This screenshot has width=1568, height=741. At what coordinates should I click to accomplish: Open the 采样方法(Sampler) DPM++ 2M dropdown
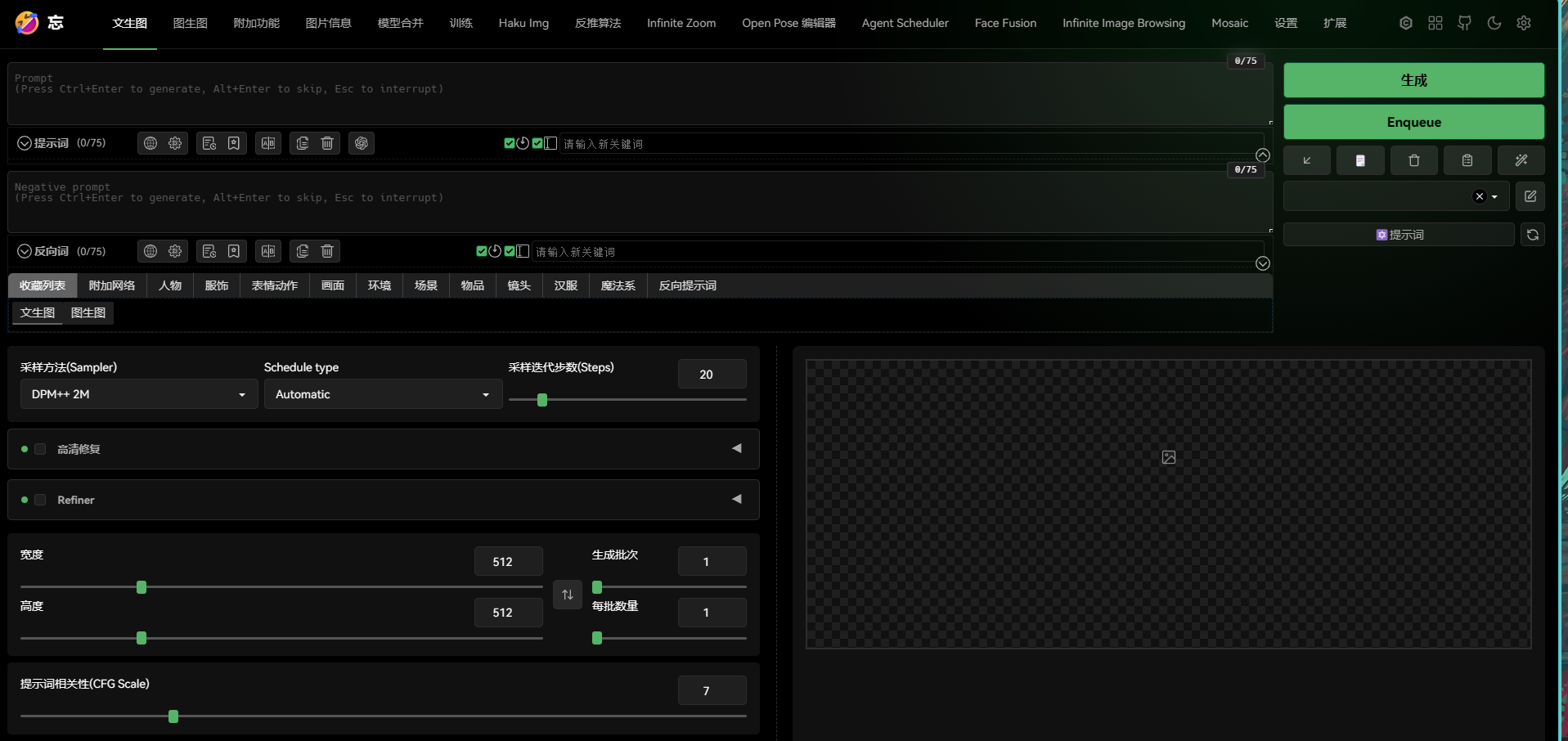tap(139, 394)
